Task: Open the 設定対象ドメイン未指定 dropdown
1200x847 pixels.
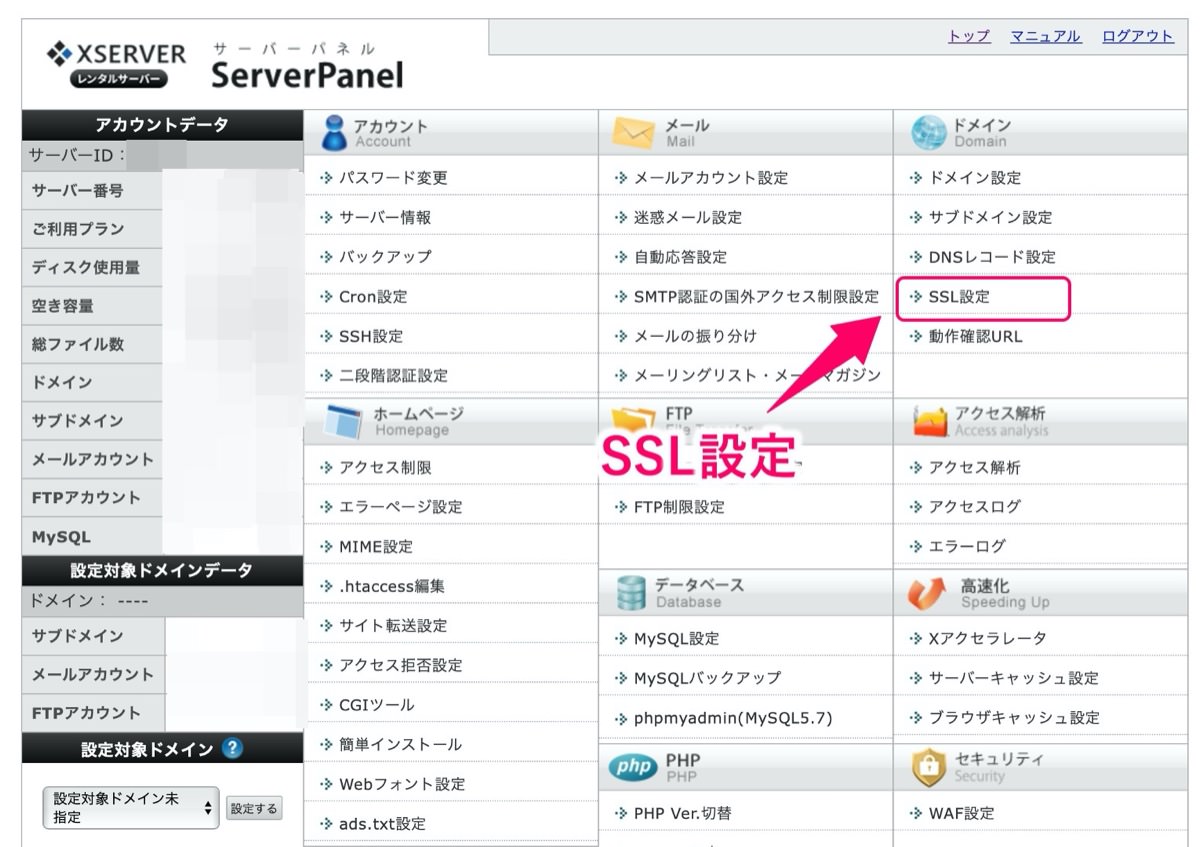Action: tap(132, 808)
